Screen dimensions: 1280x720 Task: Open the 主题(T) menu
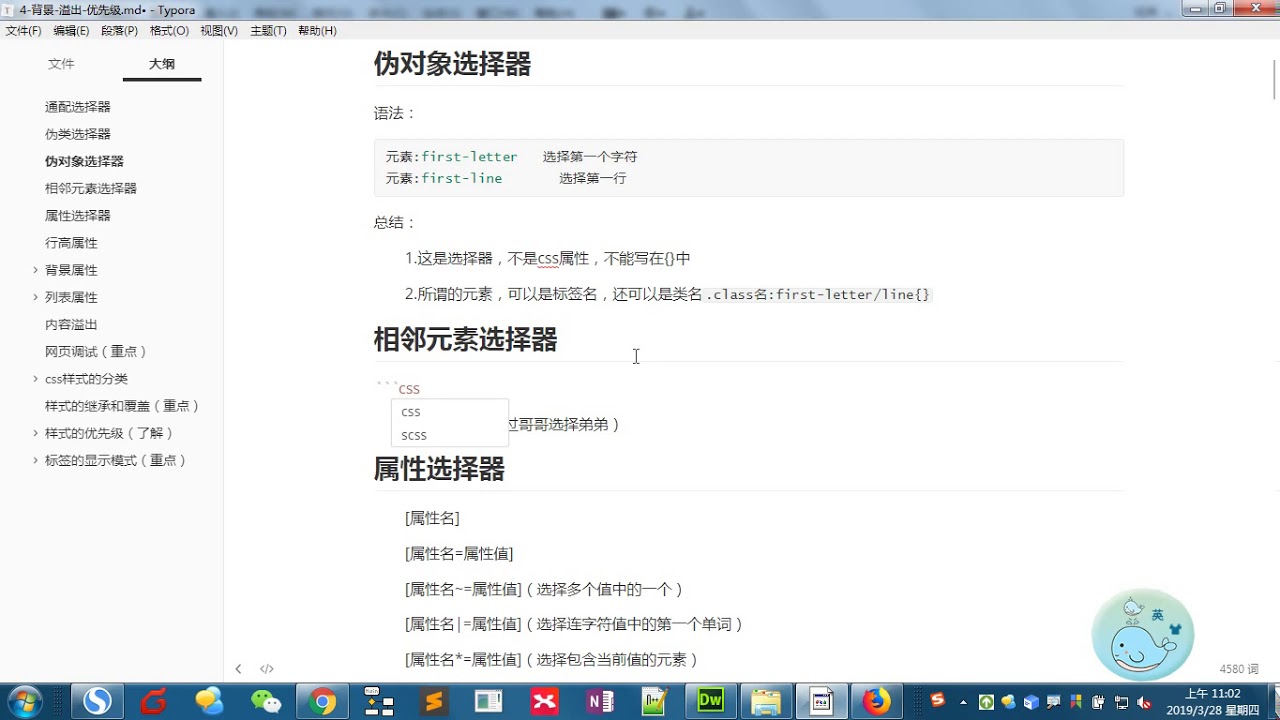click(268, 31)
